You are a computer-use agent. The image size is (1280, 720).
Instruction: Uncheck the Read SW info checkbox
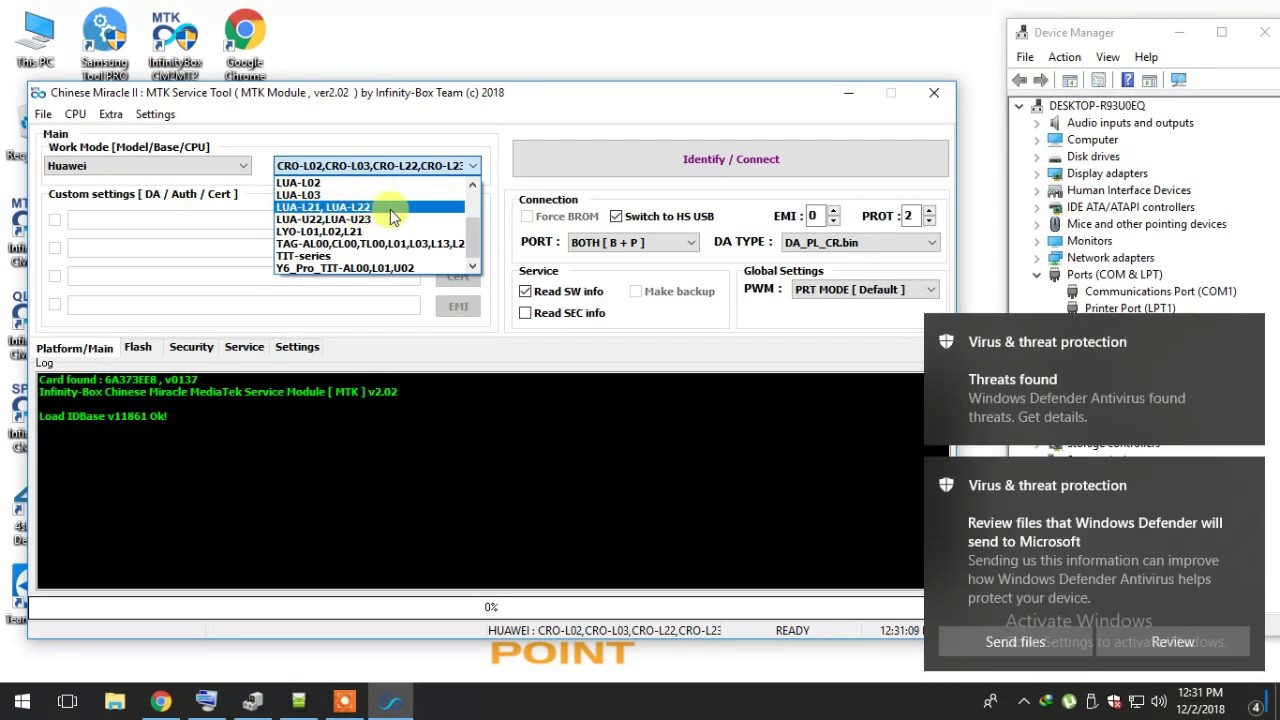(525, 291)
